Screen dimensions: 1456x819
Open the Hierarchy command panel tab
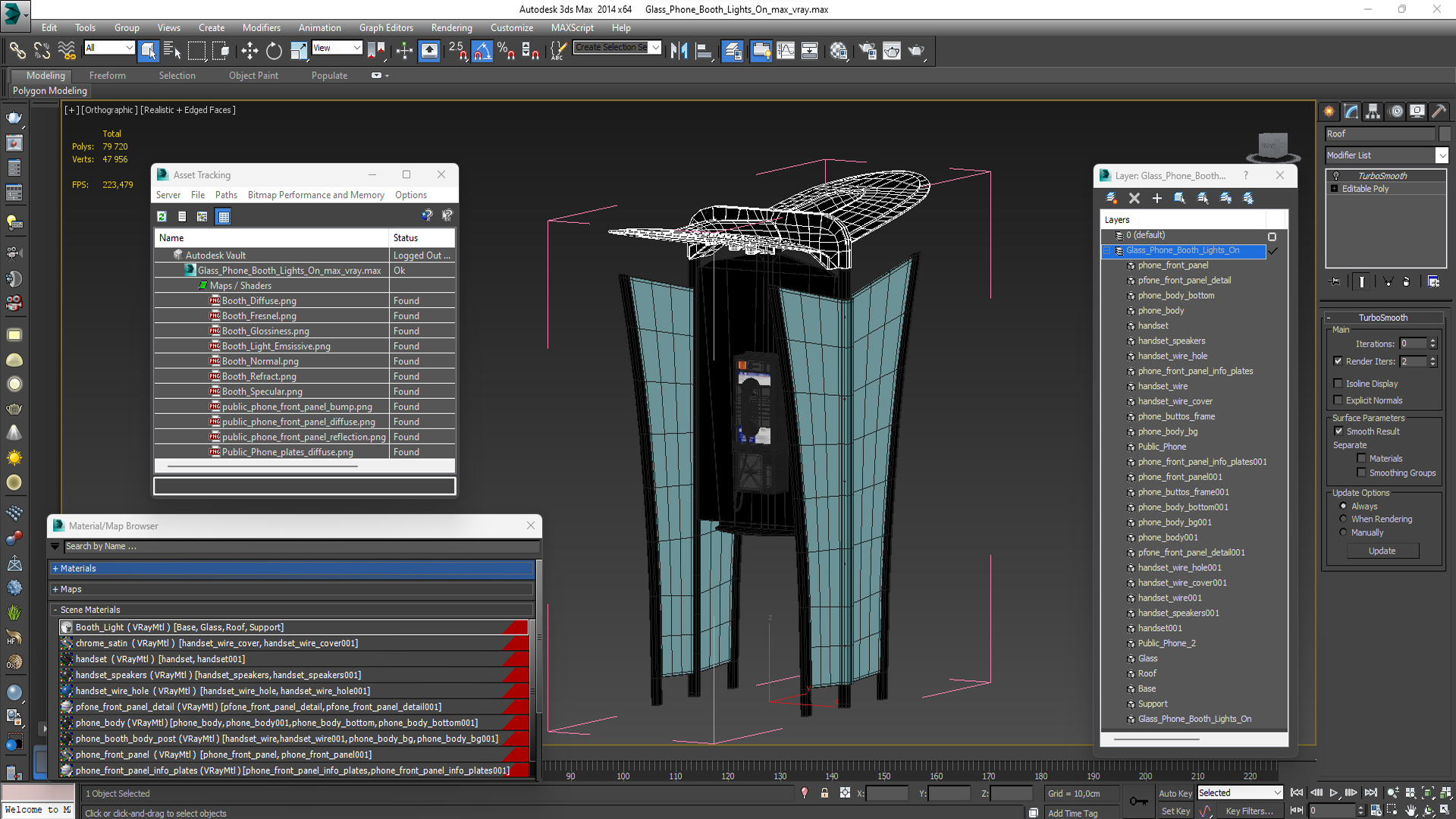[x=1373, y=111]
